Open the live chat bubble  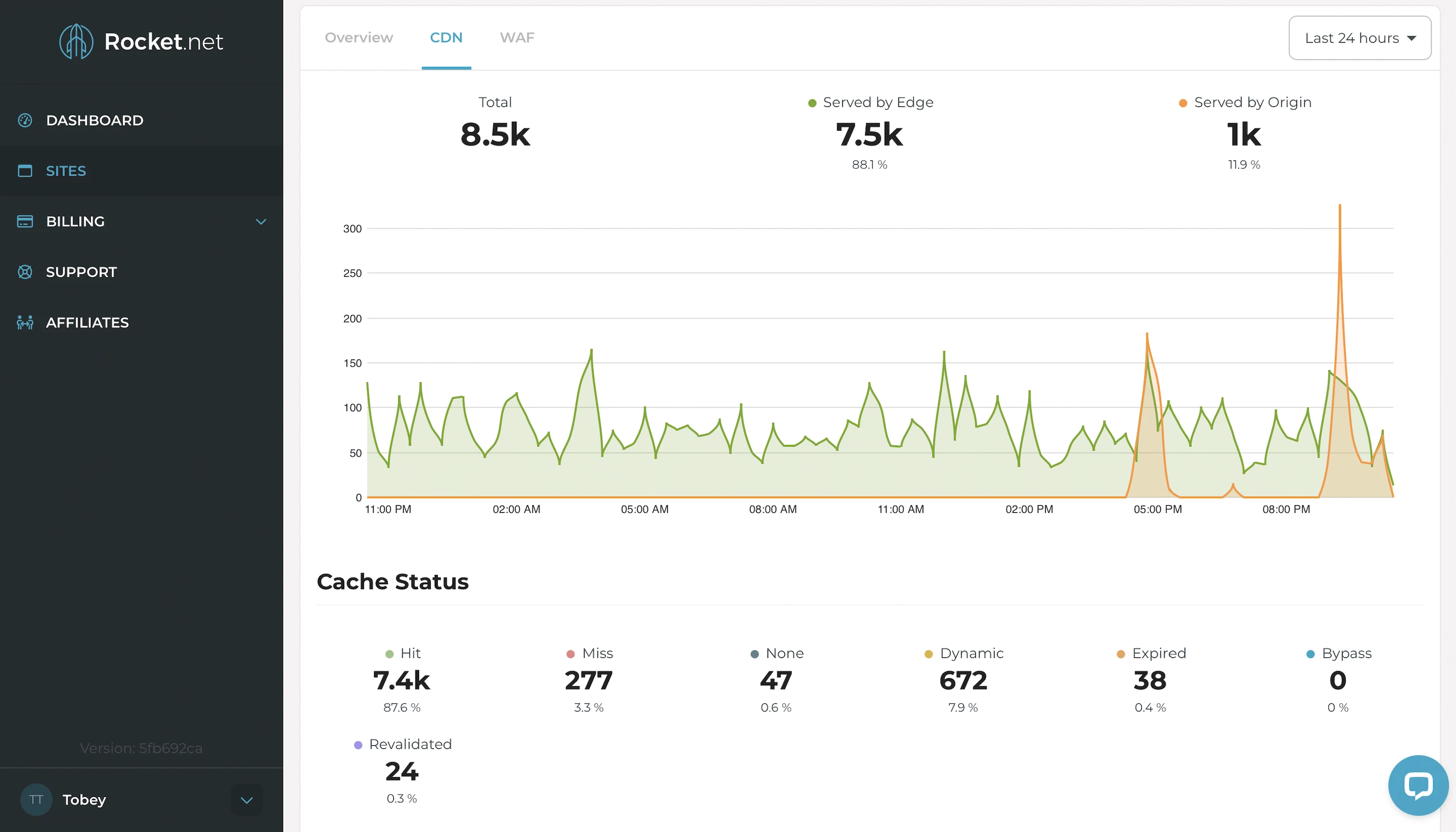click(1418, 785)
